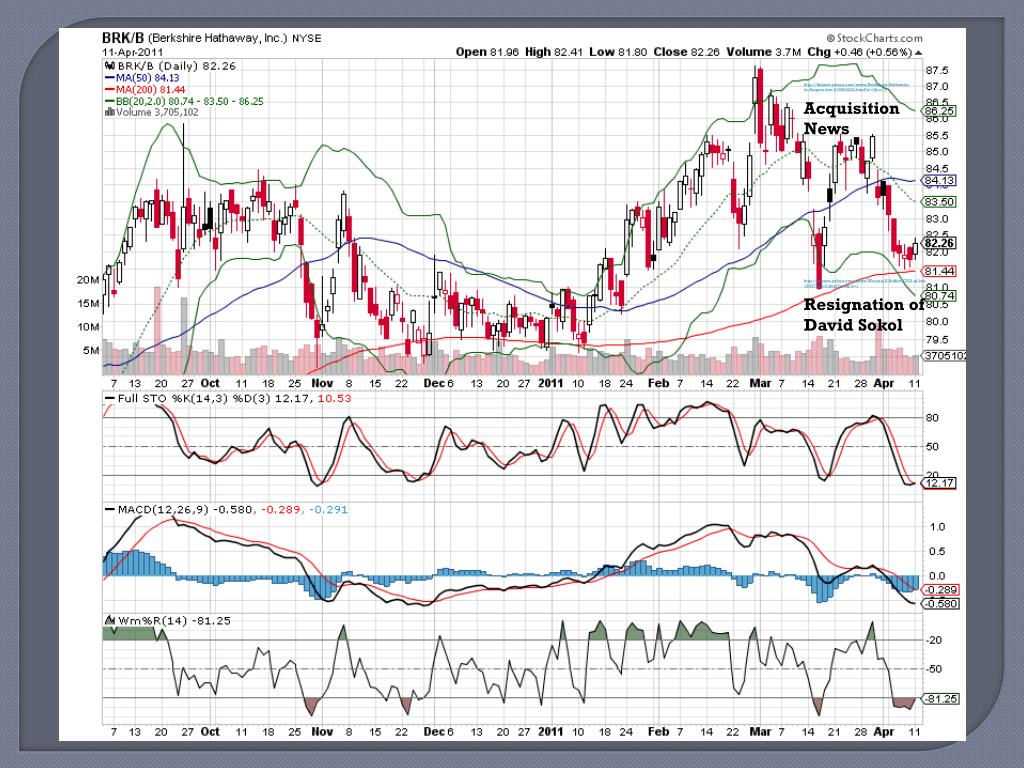The width and height of the screenshot is (1024, 768).
Task: Click the 84.13 price tag on right axis
Action: [x=939, y=180]
